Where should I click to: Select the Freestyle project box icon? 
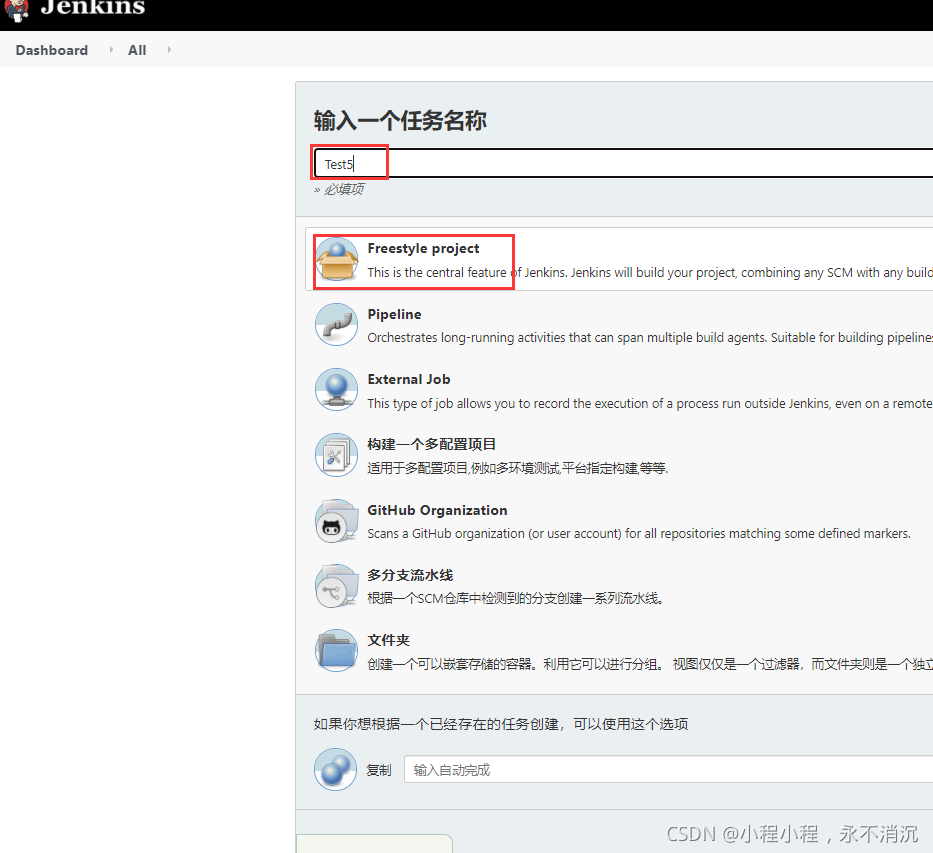pyautogui.click(x=336, y=259)
